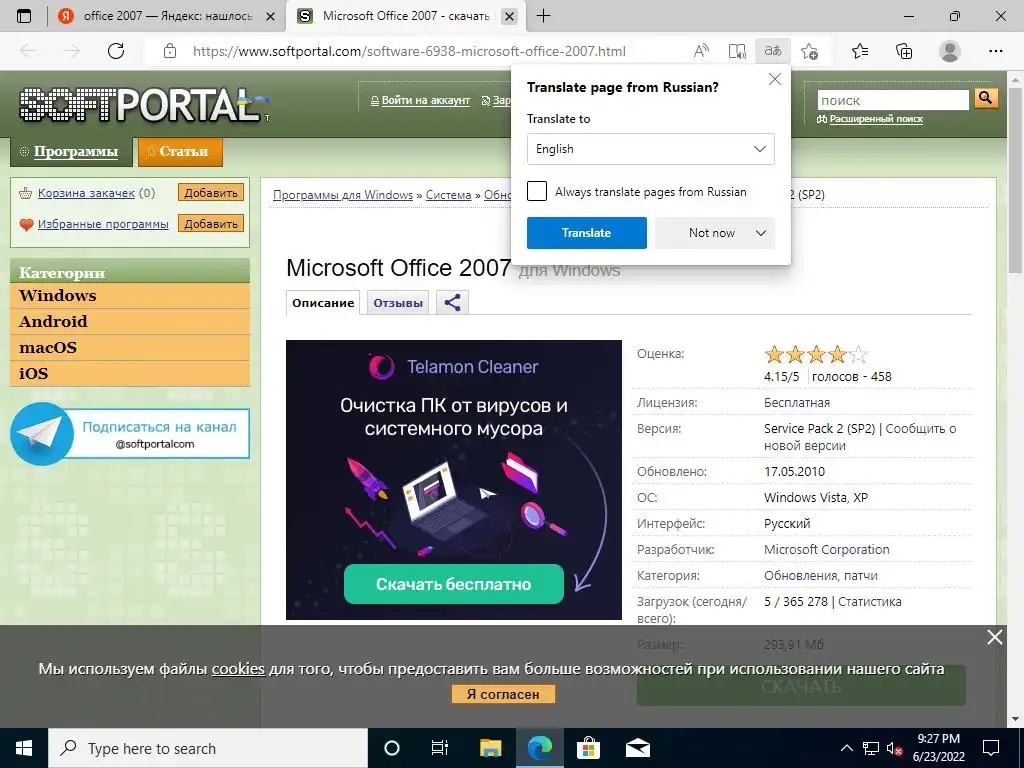
Task: Open Корзина закачек link
Action: click(86, 193)
